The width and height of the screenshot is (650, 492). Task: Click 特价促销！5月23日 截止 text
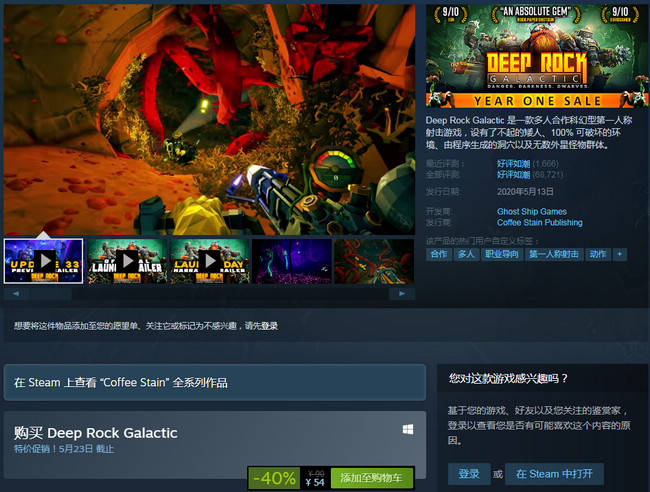[64, 449]
